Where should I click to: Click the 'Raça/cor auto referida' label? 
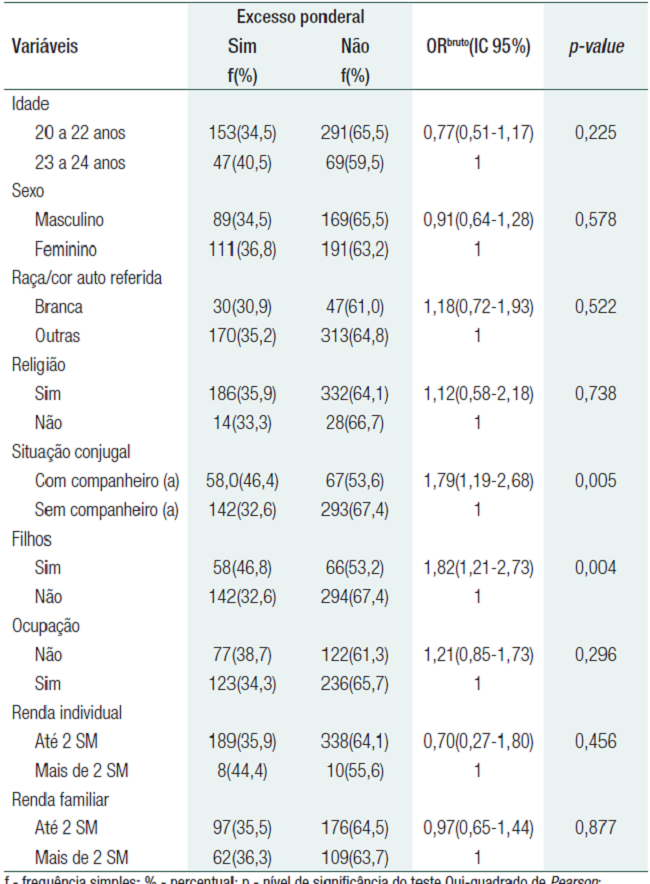[x=87, y=278]
